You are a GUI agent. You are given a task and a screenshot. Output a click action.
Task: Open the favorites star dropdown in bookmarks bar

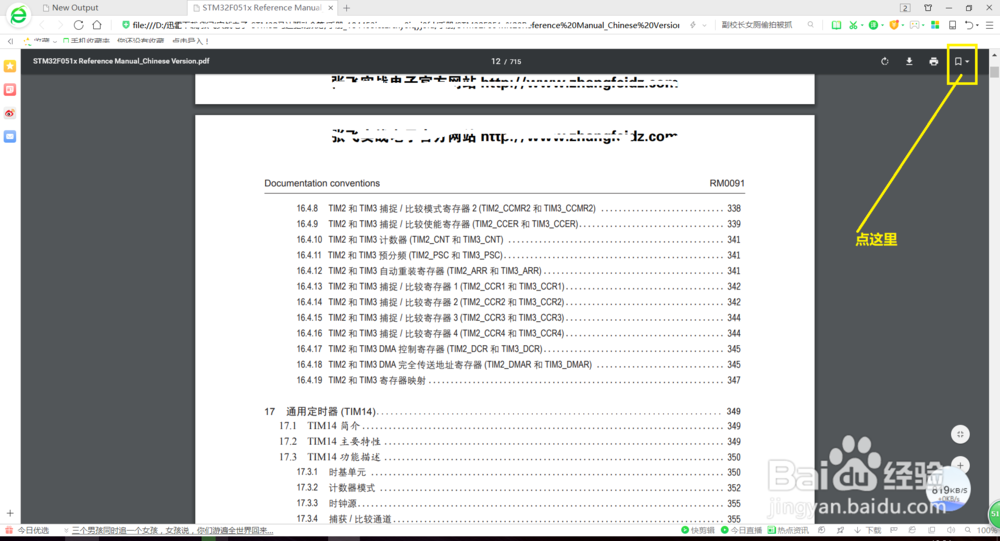40,41
